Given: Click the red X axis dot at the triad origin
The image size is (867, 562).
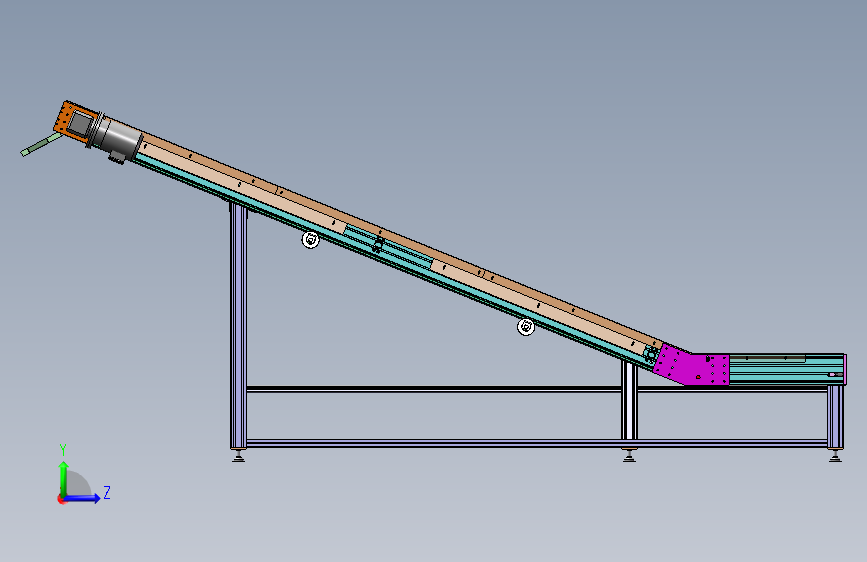Looking at the screenshot, I should (x=60, y=499).
